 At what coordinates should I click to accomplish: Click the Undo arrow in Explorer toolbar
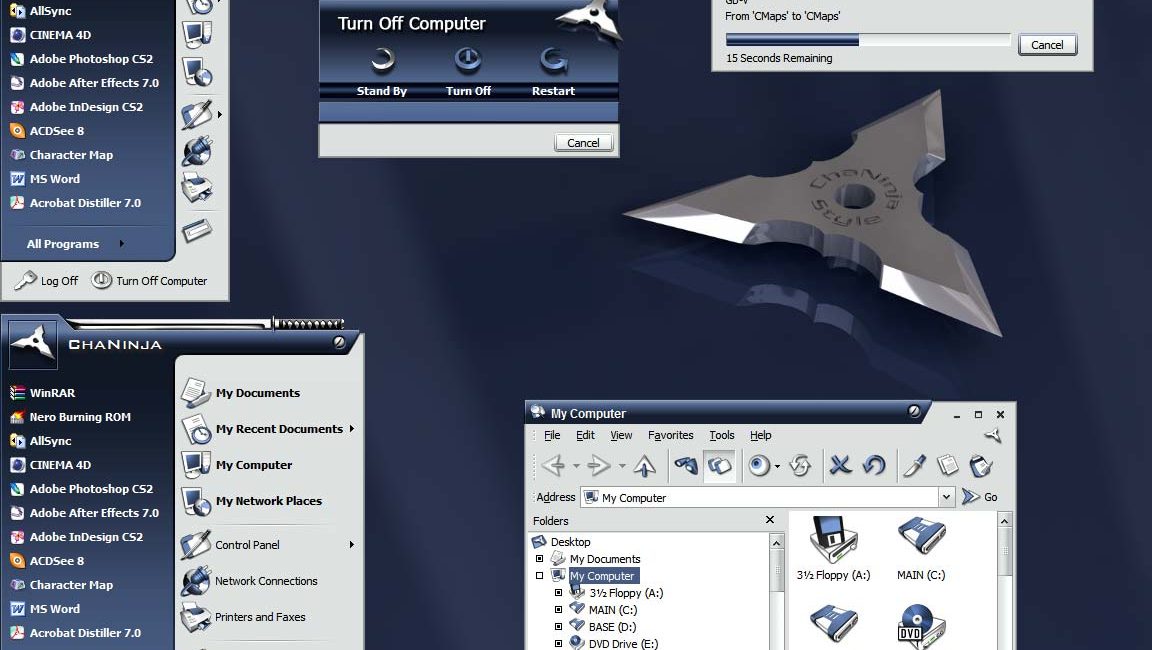coord(873,466)
